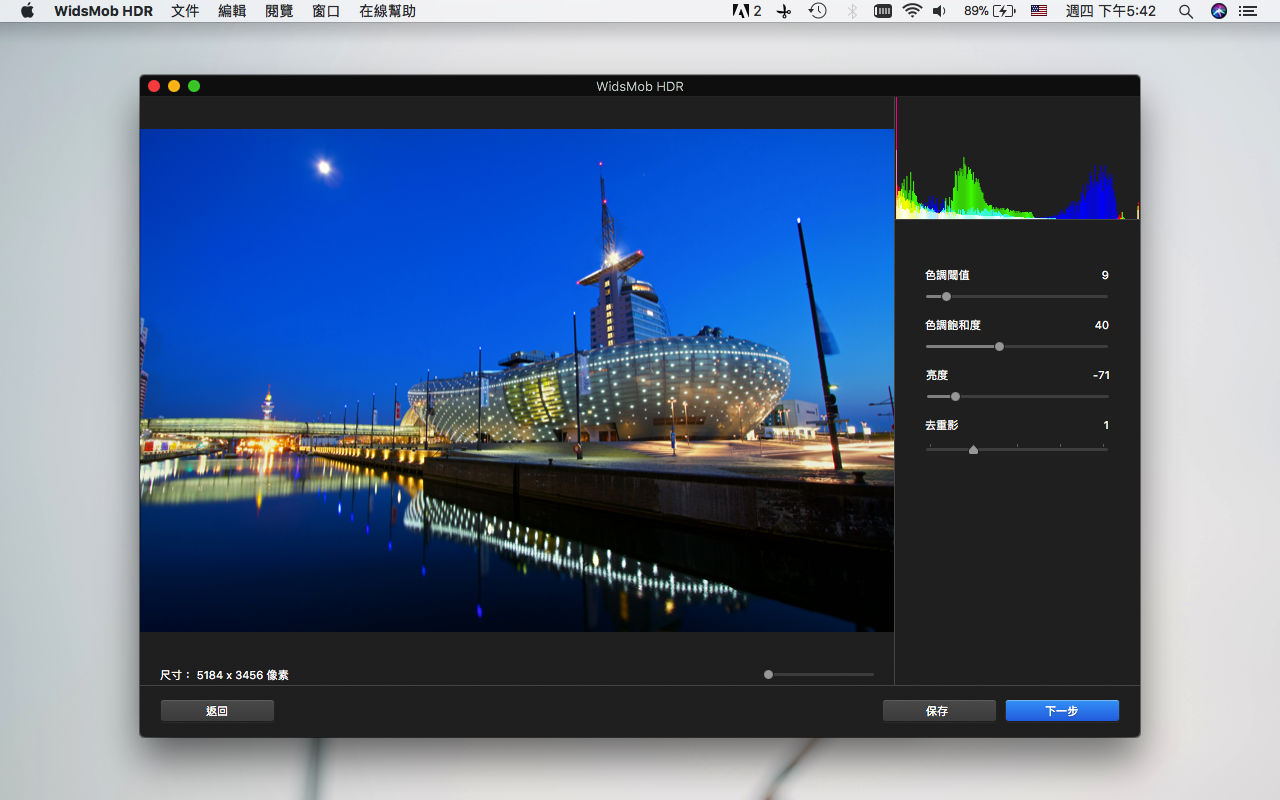
Task: Click the volume speaker icon
Action: pyautogui.click(x=939, y=11)
